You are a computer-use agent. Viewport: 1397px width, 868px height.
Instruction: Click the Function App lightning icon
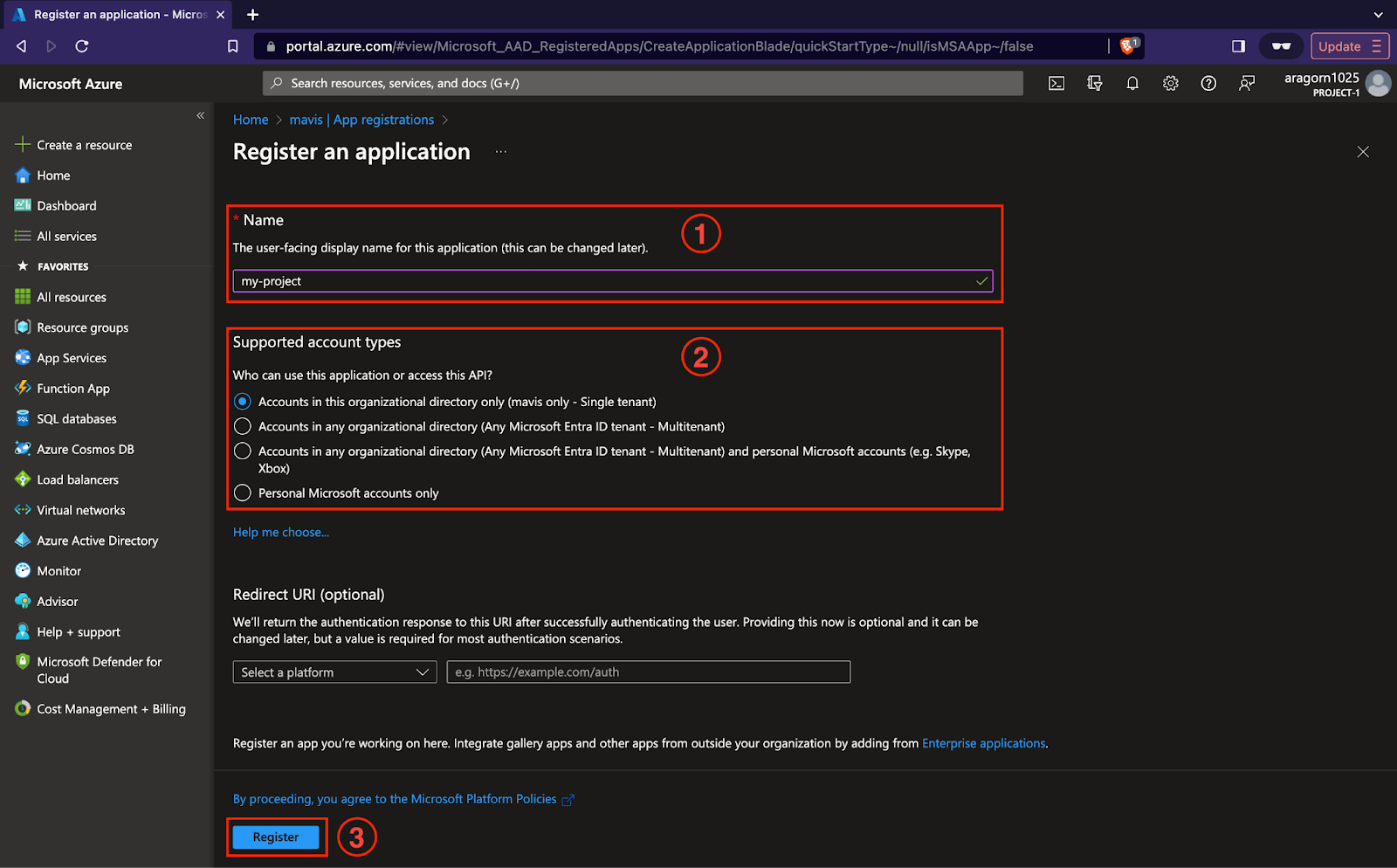pos(23,388)
